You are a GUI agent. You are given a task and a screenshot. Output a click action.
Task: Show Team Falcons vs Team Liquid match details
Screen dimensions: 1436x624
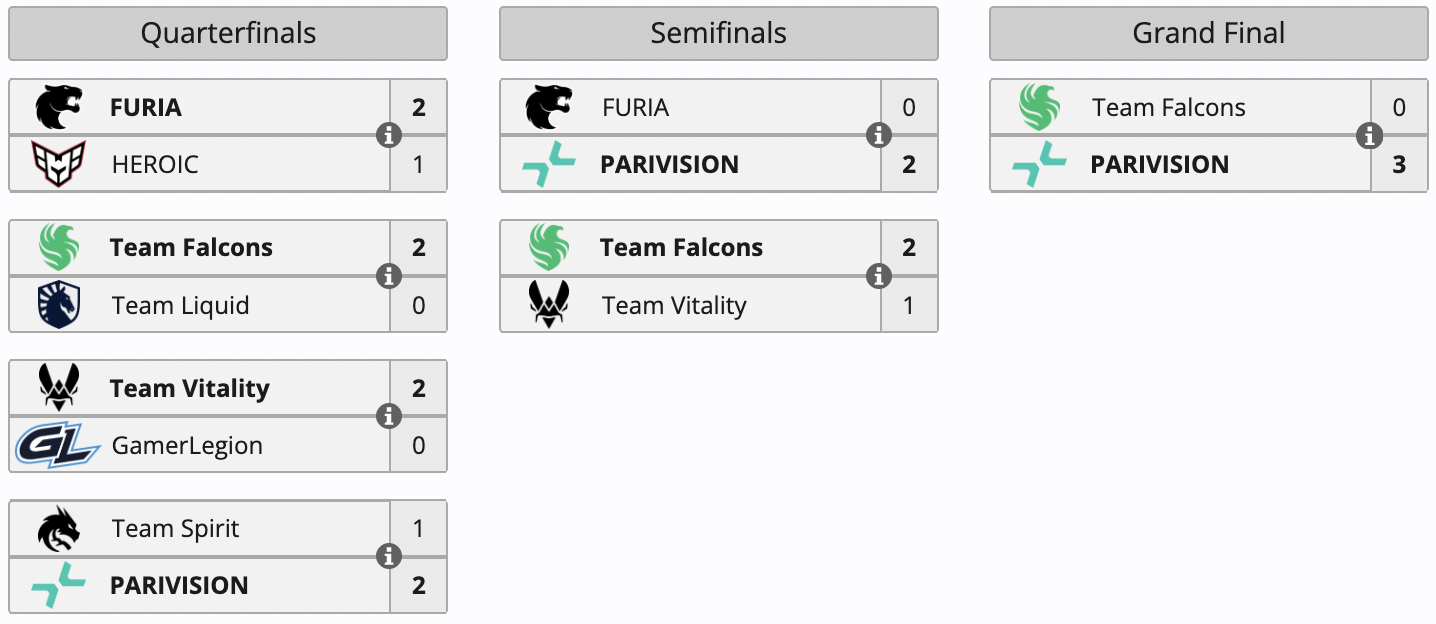point(389,276)
